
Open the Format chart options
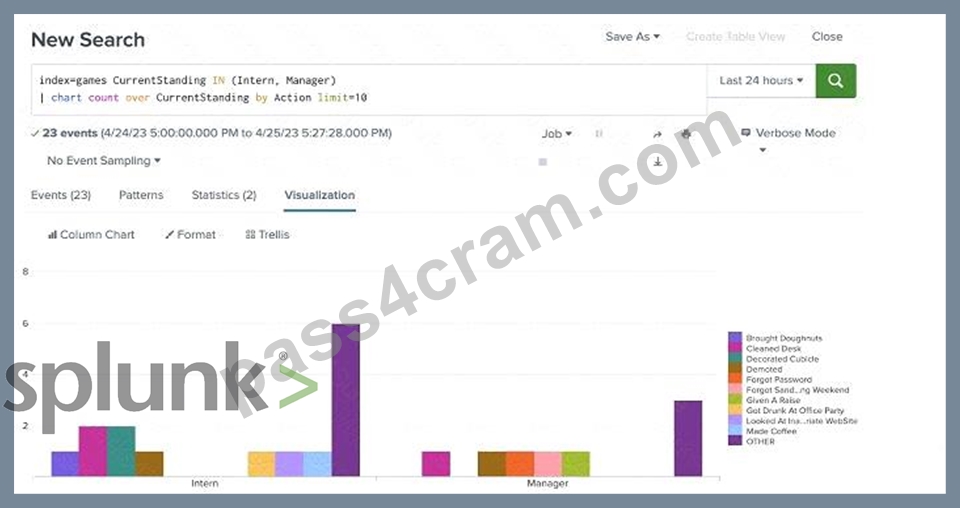click(190, 234)
